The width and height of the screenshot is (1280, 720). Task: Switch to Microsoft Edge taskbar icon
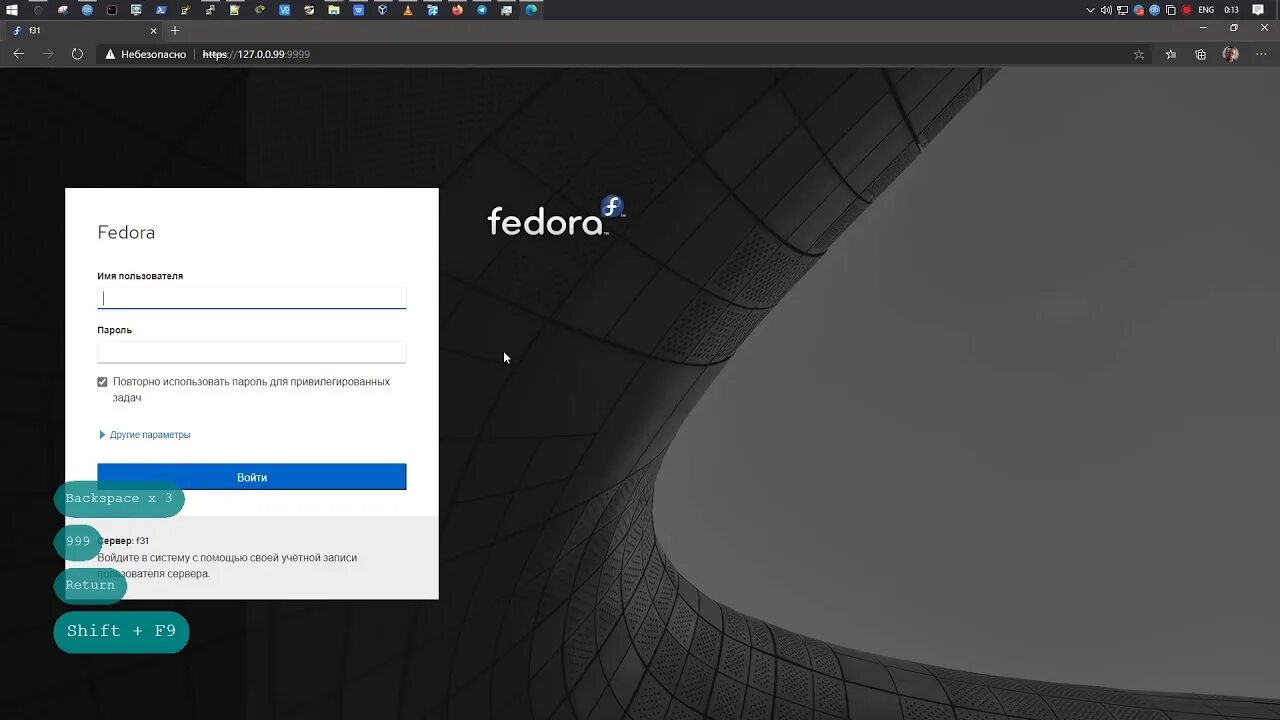531,10
